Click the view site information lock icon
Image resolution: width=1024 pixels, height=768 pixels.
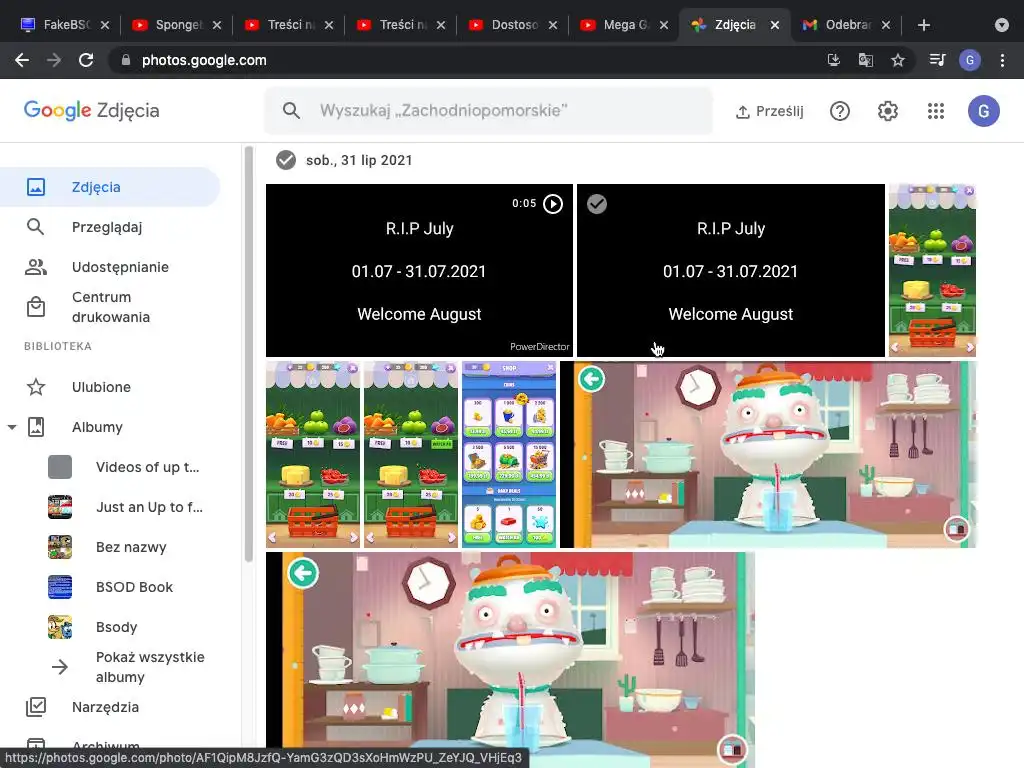[126, 60]
